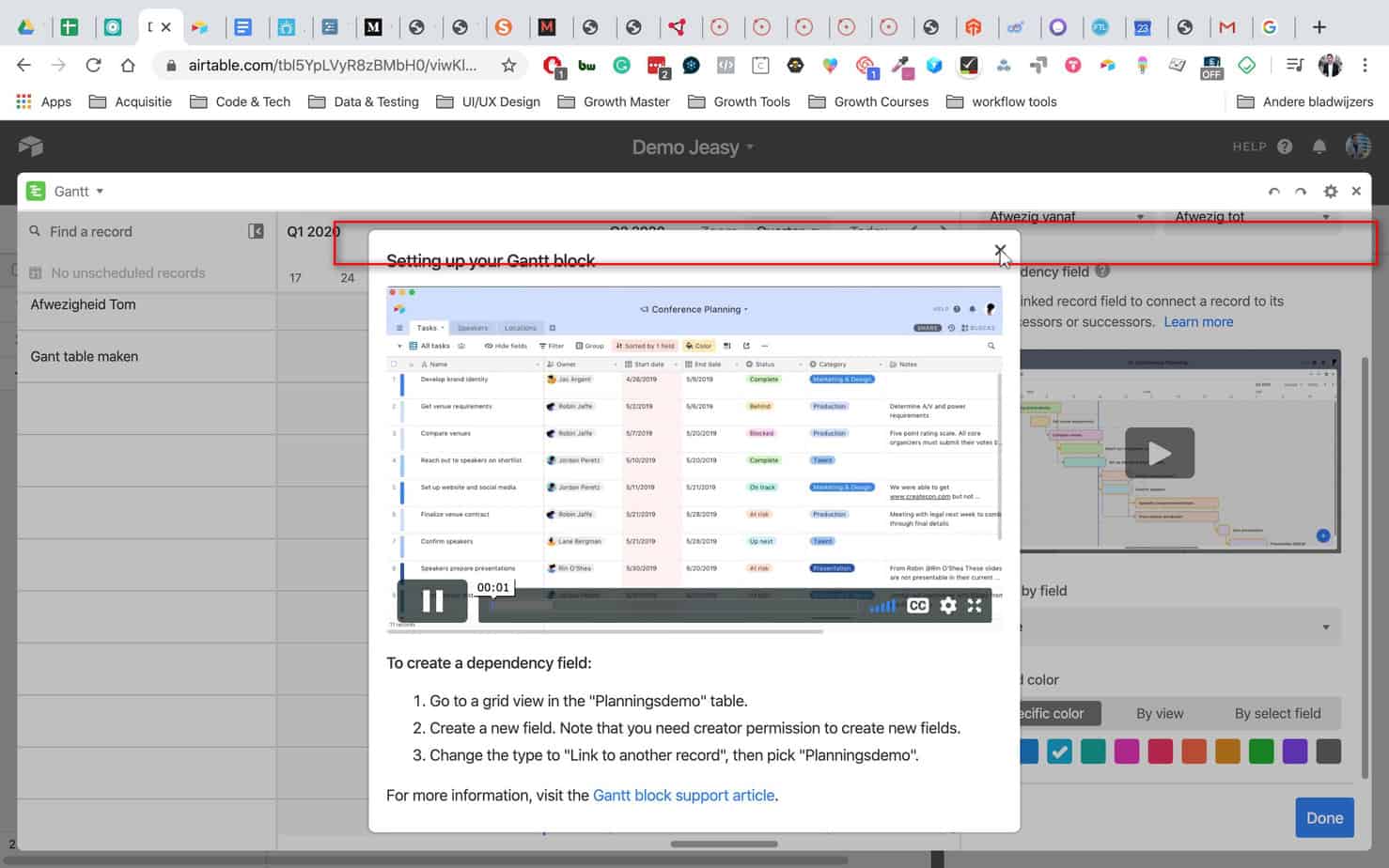This screenshot has width=1389, height=868.
Task: Bookmark this page with the star icon
Action: coord(508,65)
